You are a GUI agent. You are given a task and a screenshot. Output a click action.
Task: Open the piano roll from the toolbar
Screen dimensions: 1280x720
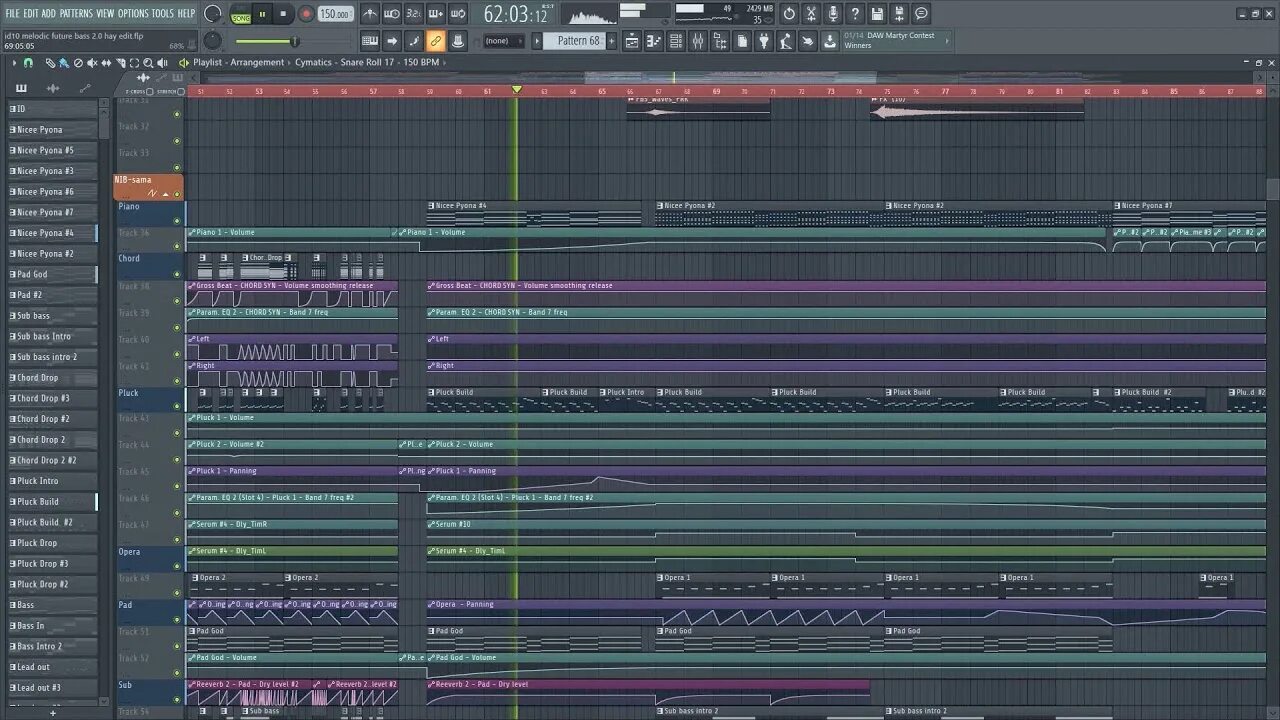tap(654, 41)
